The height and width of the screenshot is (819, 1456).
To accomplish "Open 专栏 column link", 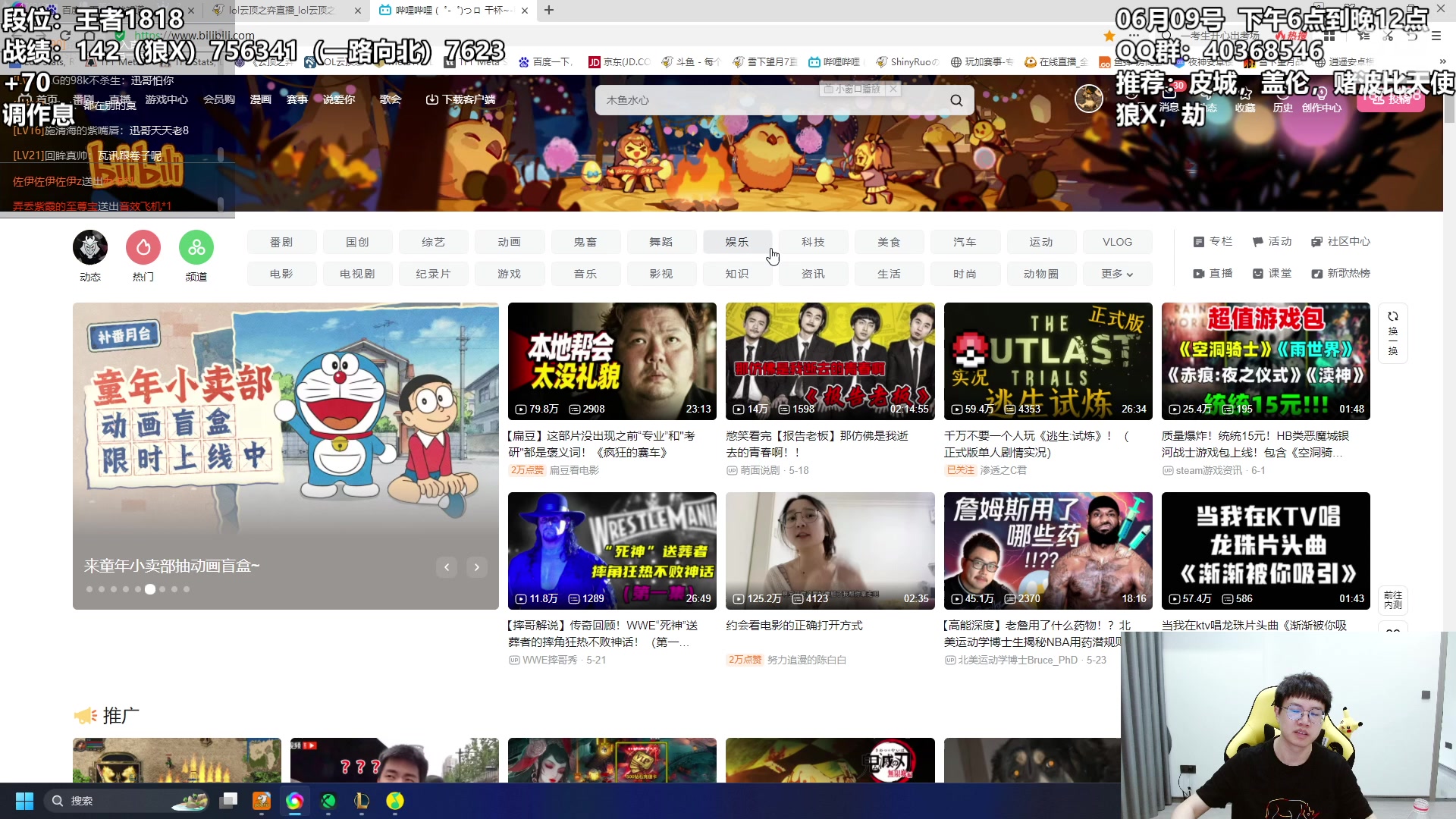I will pyautogui.click(x=1213, y=241).
